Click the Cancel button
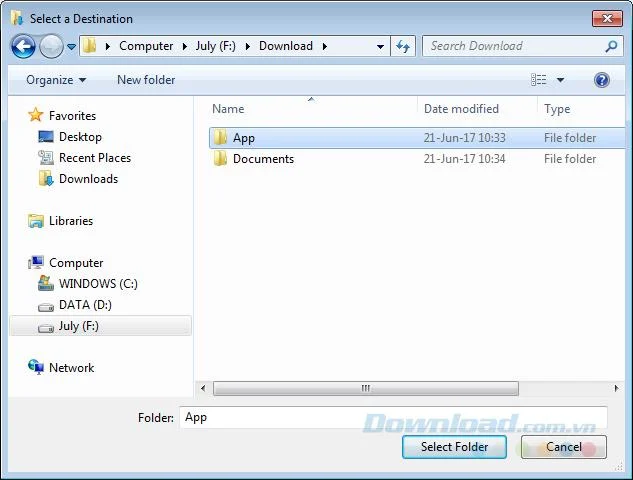Image resolution: width=633 pixels, height=480 pixels. point(564,447)
